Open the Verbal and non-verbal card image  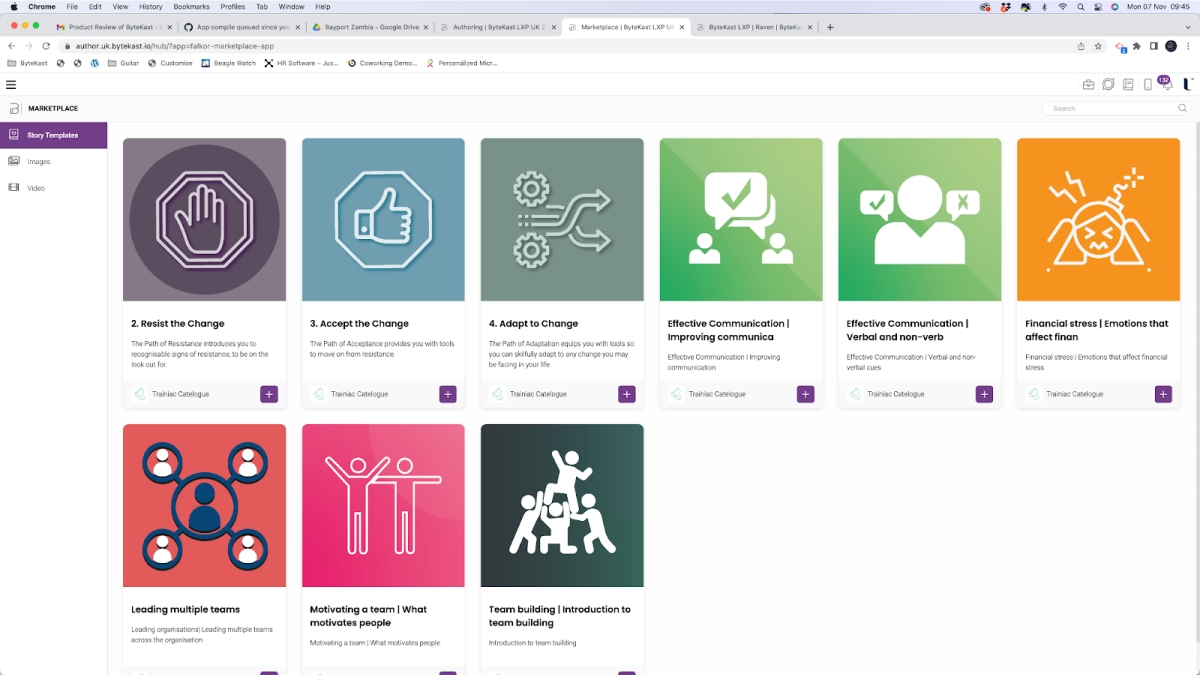click(920, 220)
